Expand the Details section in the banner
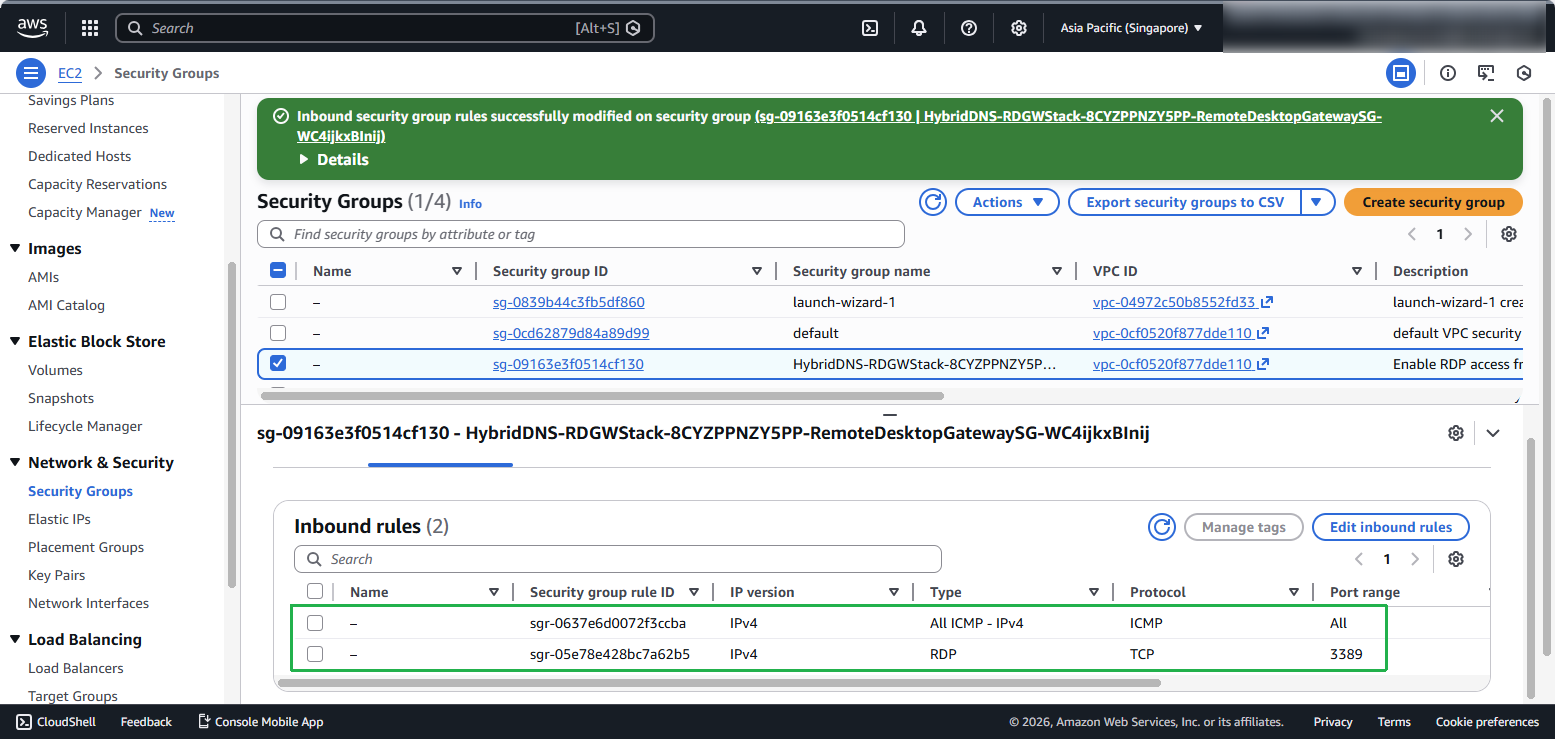 point(334,160)
